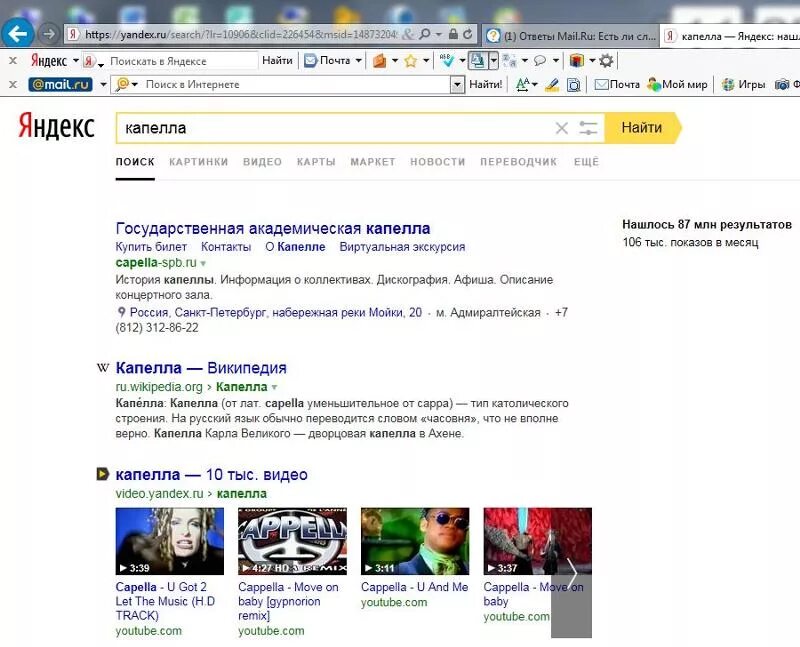Expand the @mail.ru logo dropdown arrow
Screen dimensions: 800x647
click(103, 84)
